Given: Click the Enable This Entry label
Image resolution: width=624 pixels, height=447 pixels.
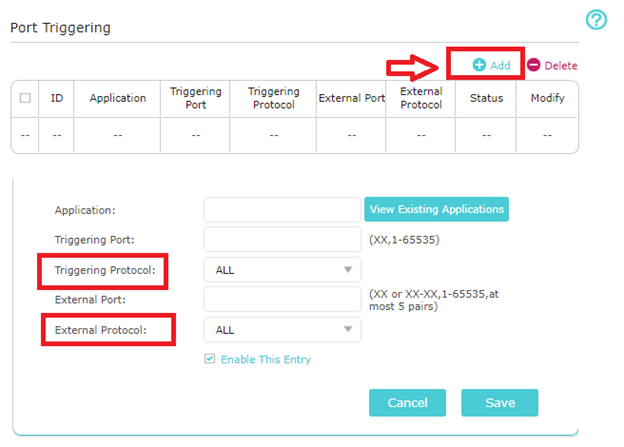Looking at the screenshot, I should point(266,359).
